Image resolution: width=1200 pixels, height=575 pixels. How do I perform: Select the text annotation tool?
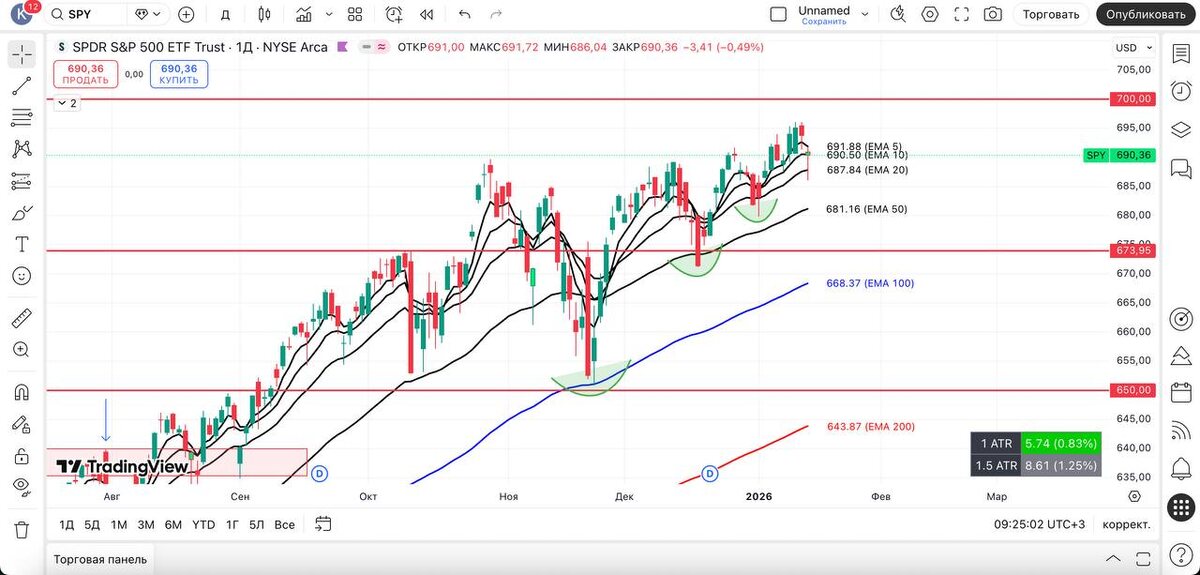tap(22, 244)
